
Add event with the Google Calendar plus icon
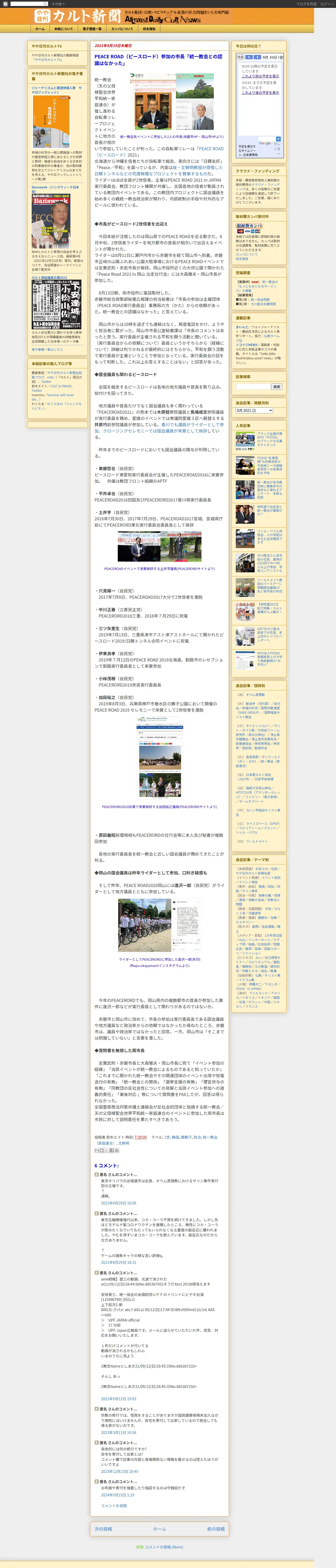(x=278, y=138)
